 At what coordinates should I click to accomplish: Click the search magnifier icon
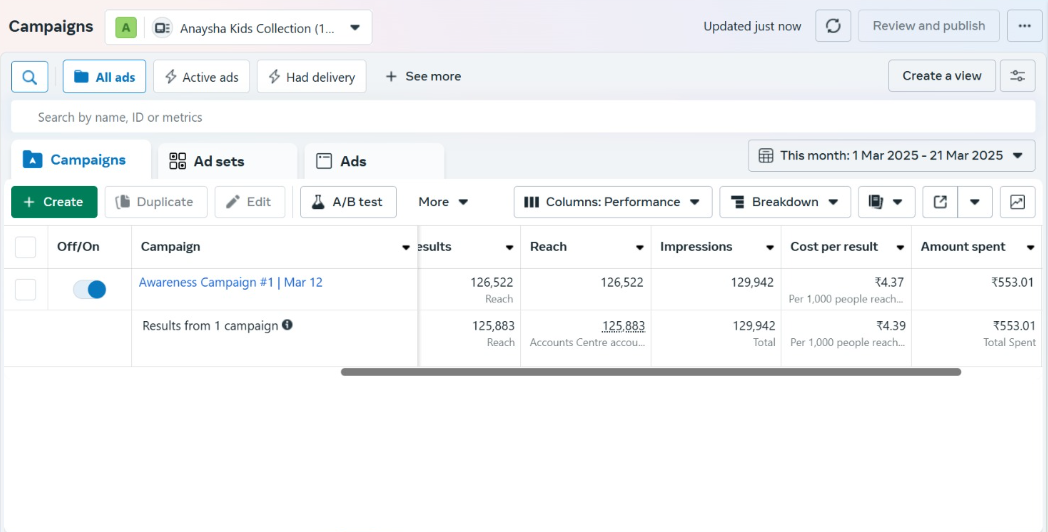tap(30, 76)
